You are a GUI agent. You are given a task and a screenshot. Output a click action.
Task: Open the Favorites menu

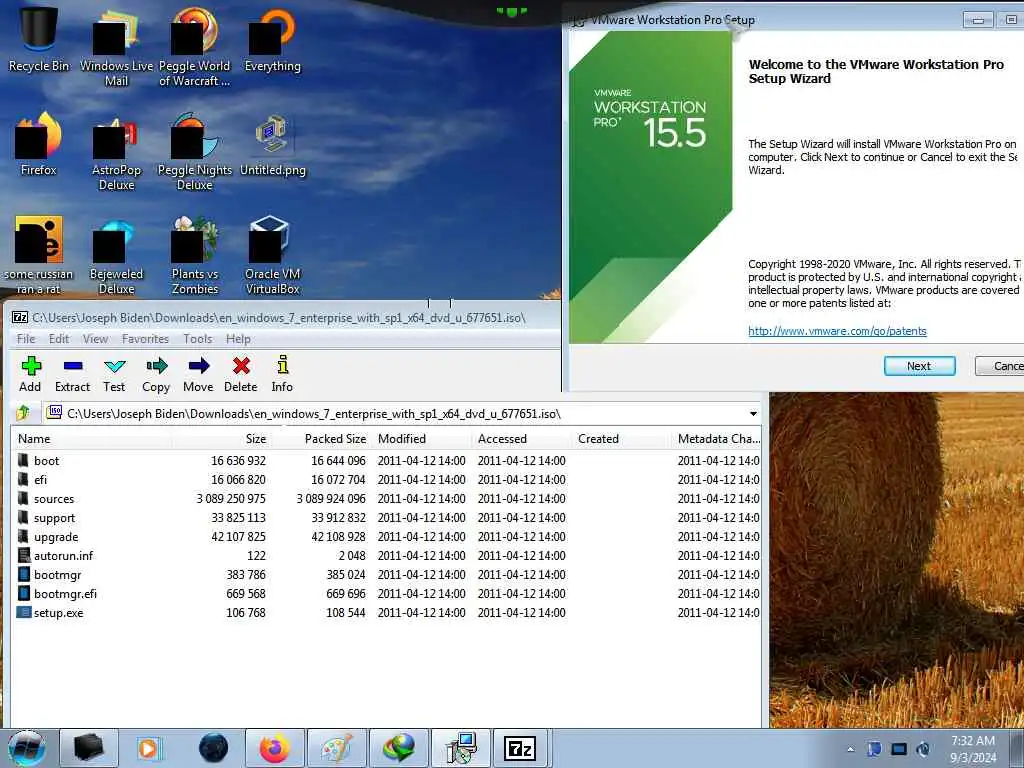[145, 339]
